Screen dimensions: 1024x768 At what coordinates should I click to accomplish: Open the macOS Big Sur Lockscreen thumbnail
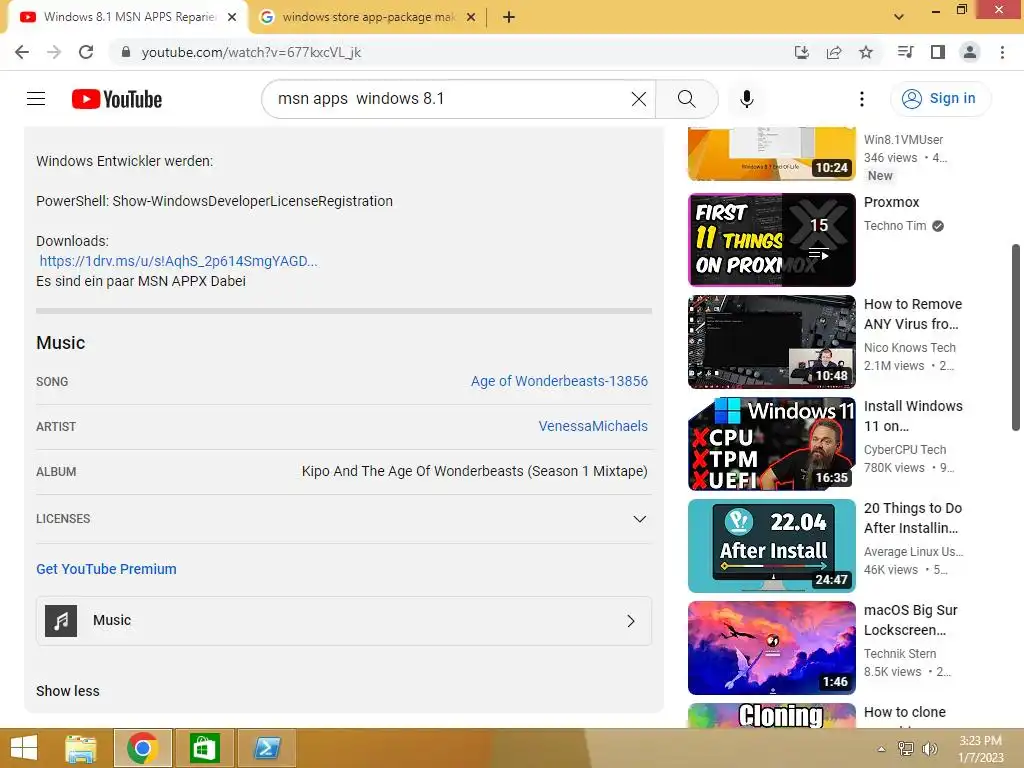(771, 647)
